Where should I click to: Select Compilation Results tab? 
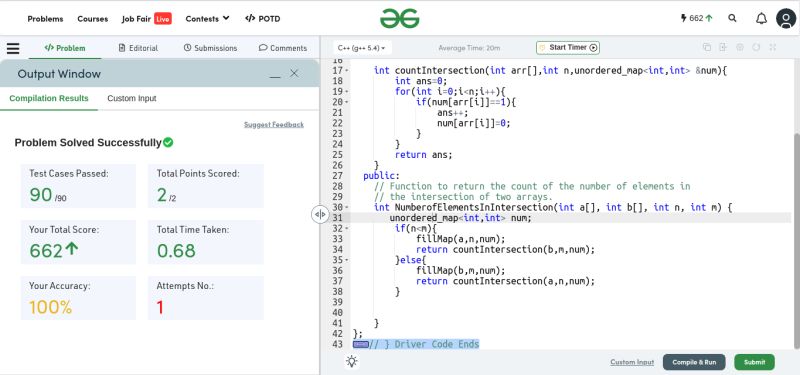coord(49,98)
